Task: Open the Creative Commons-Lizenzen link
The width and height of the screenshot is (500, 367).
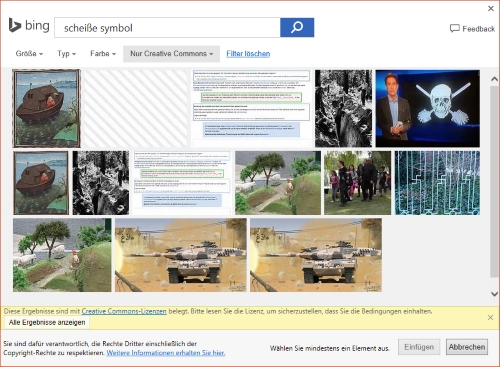Action: click(124, 311)
